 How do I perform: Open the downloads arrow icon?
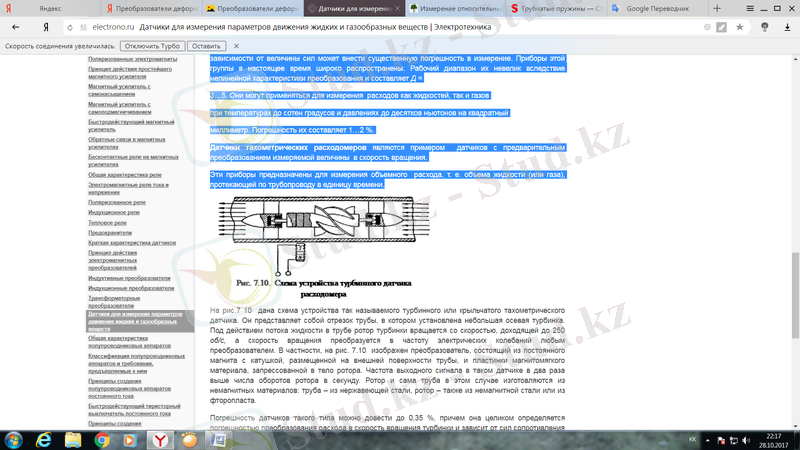click(787, 27)
